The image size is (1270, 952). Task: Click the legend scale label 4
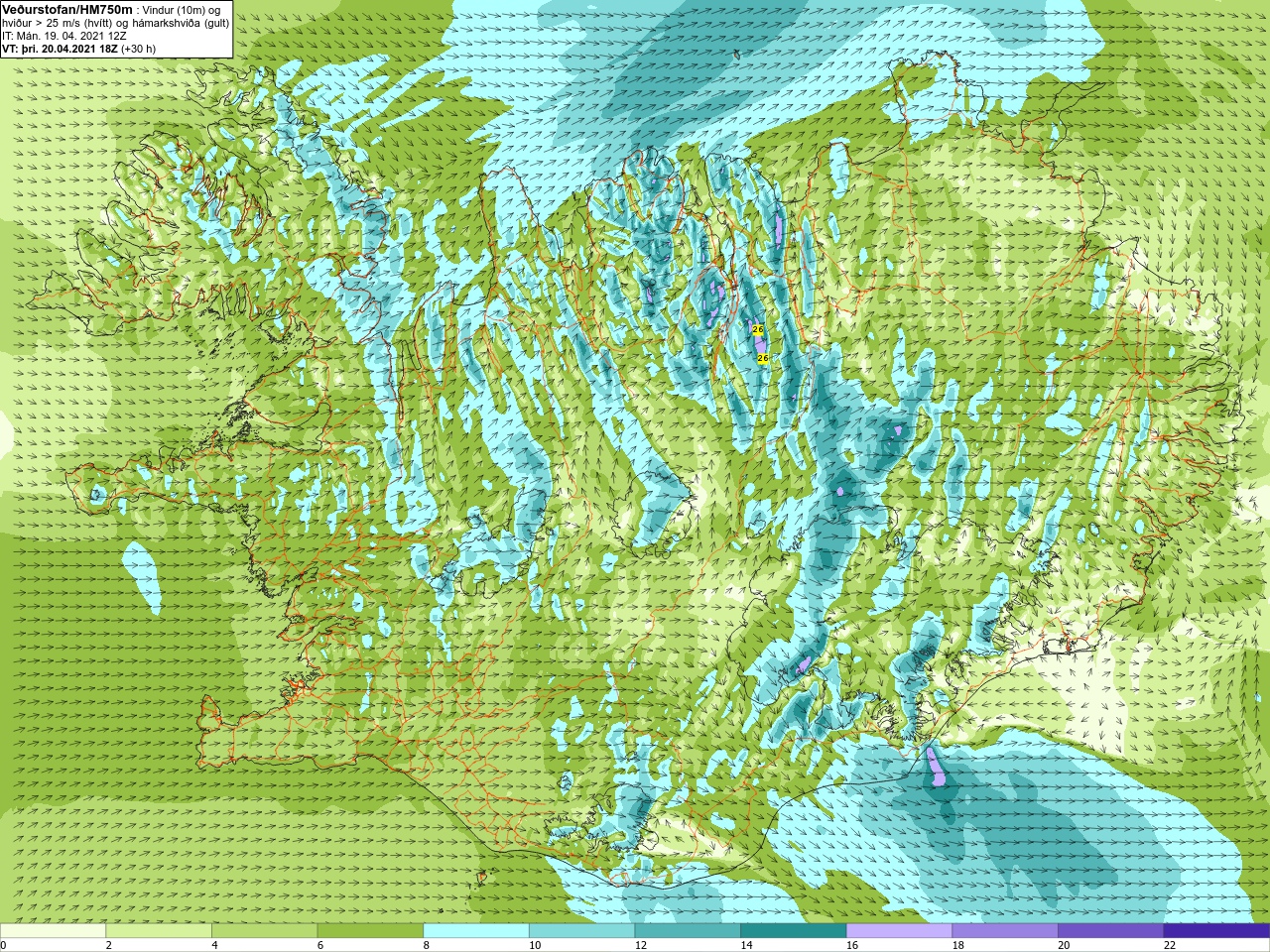tap(214, 945)
